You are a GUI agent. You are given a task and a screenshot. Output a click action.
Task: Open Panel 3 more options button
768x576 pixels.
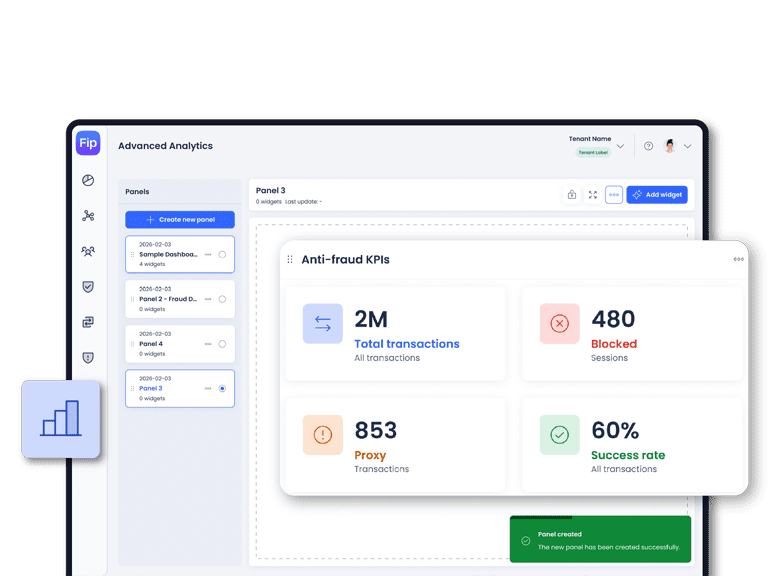[614, 195]
